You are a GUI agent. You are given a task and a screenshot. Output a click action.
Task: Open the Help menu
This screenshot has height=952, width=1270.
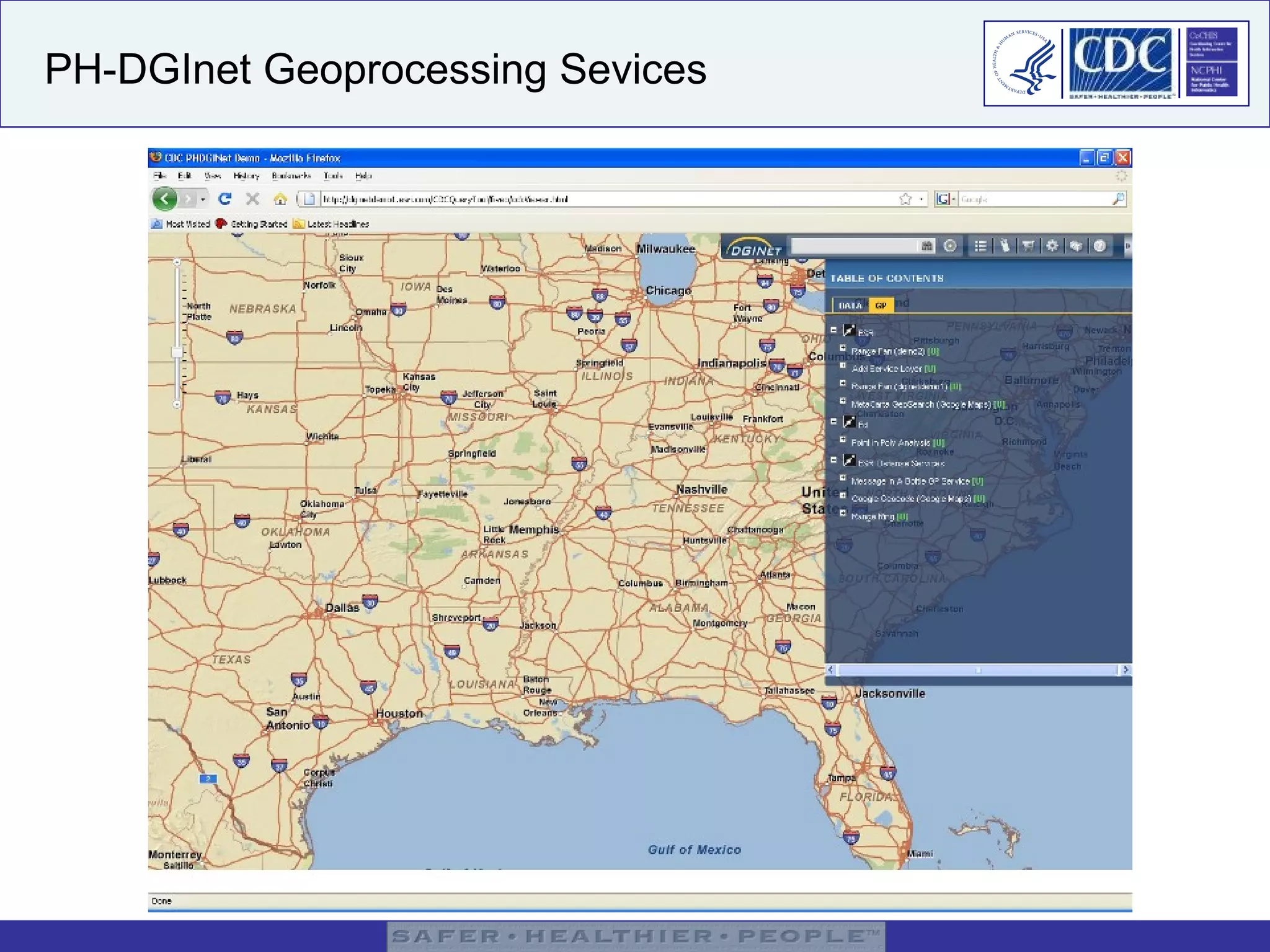pos(363,176)
